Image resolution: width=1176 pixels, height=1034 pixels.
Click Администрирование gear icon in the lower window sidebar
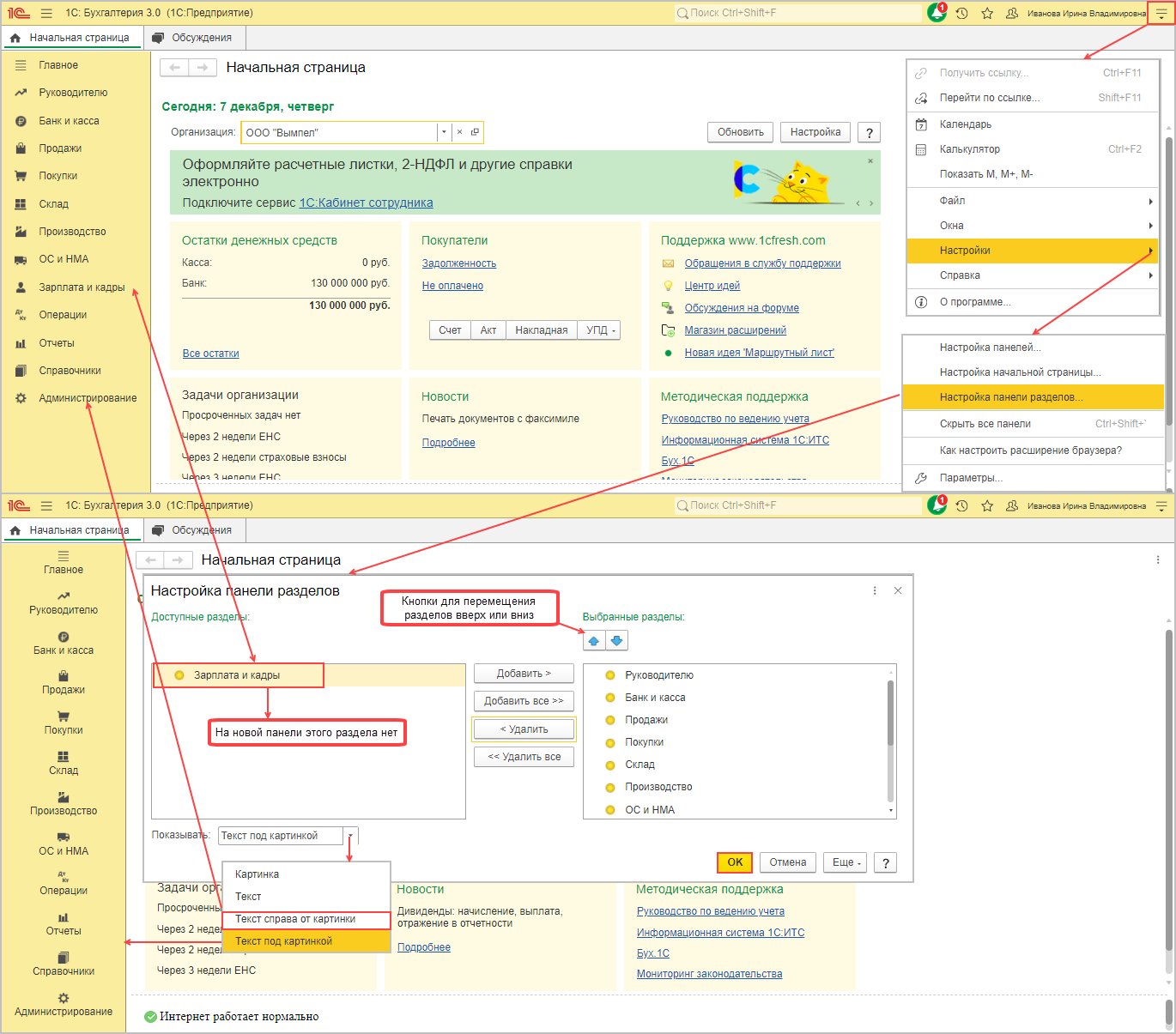pos(64,998)
